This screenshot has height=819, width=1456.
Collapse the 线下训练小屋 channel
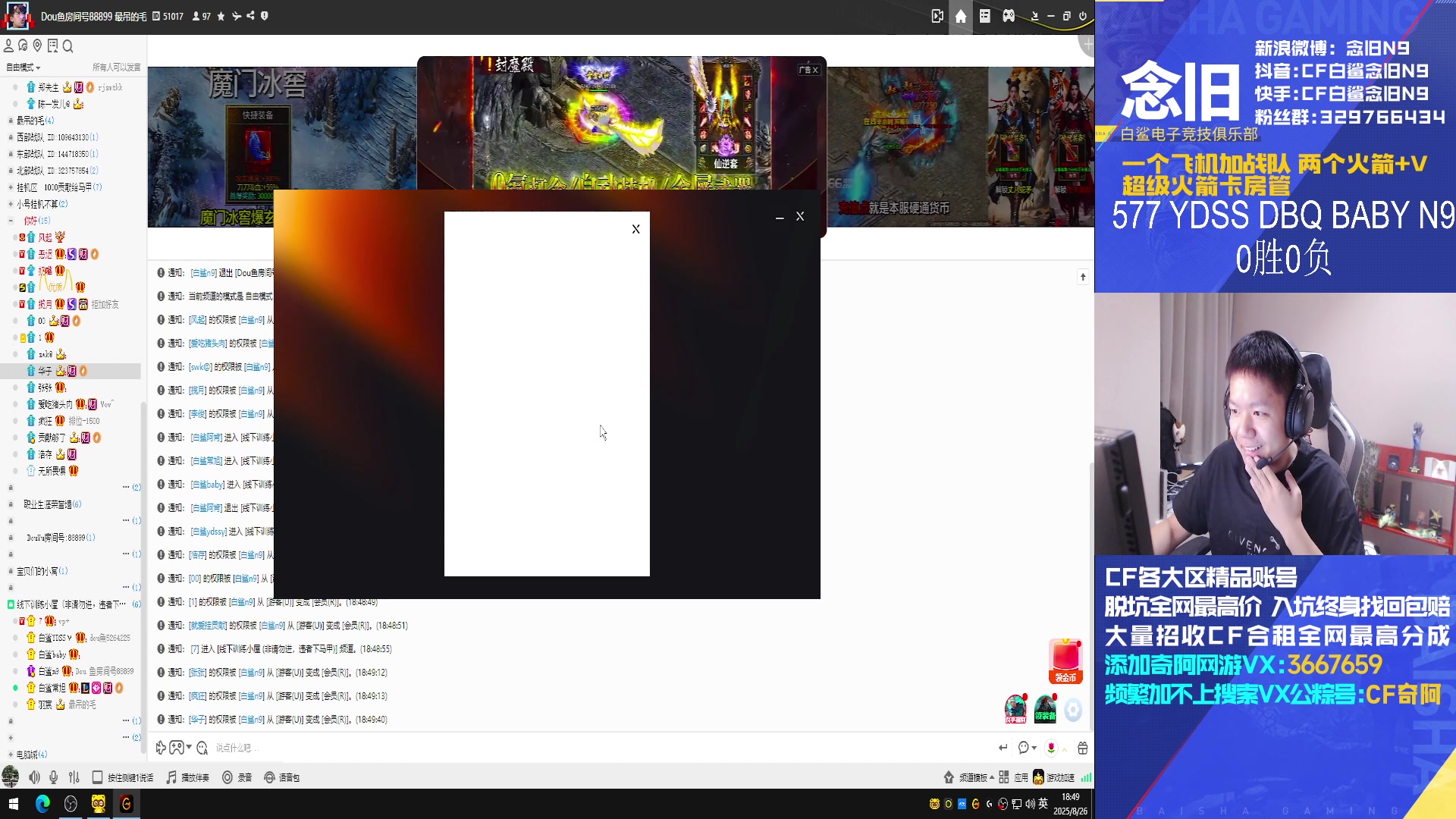[x=11, y=604]
